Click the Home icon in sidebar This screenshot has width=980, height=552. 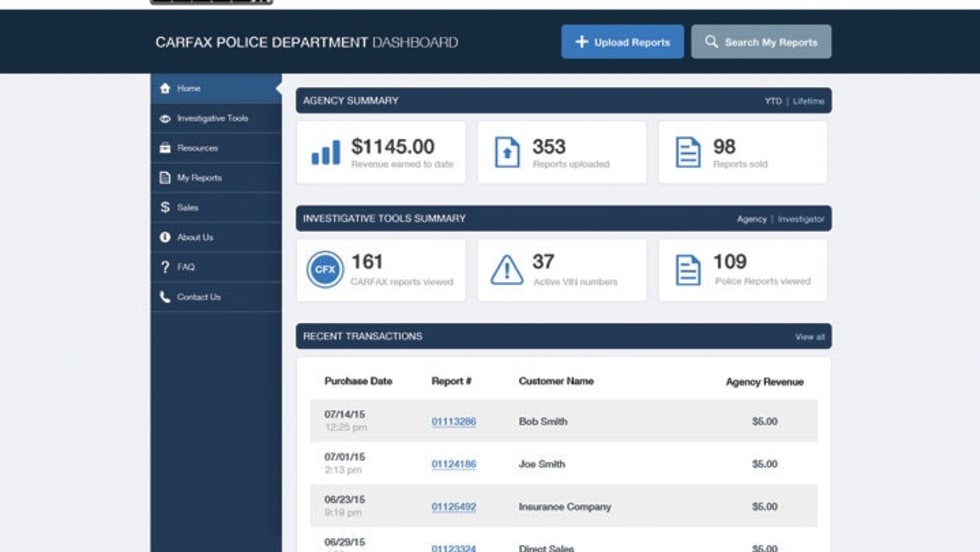point(165,89)
